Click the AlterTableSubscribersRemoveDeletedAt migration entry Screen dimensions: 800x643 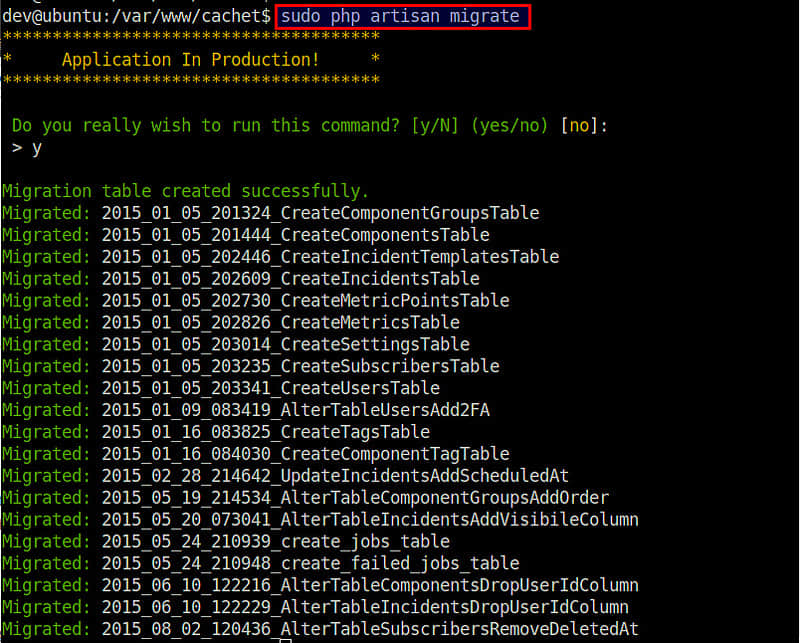370,629
